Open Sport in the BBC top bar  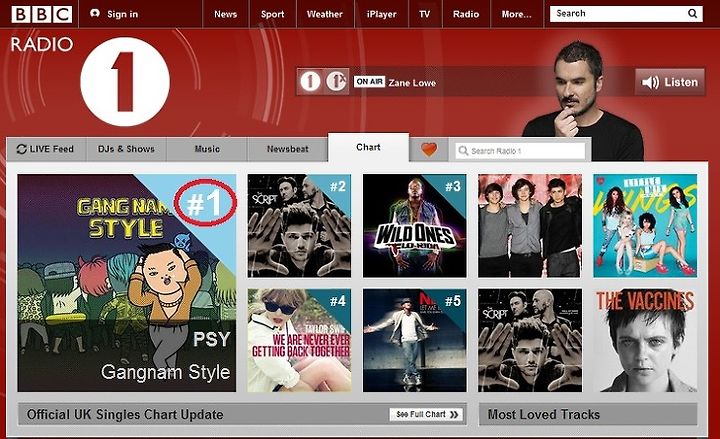(272, 14)
